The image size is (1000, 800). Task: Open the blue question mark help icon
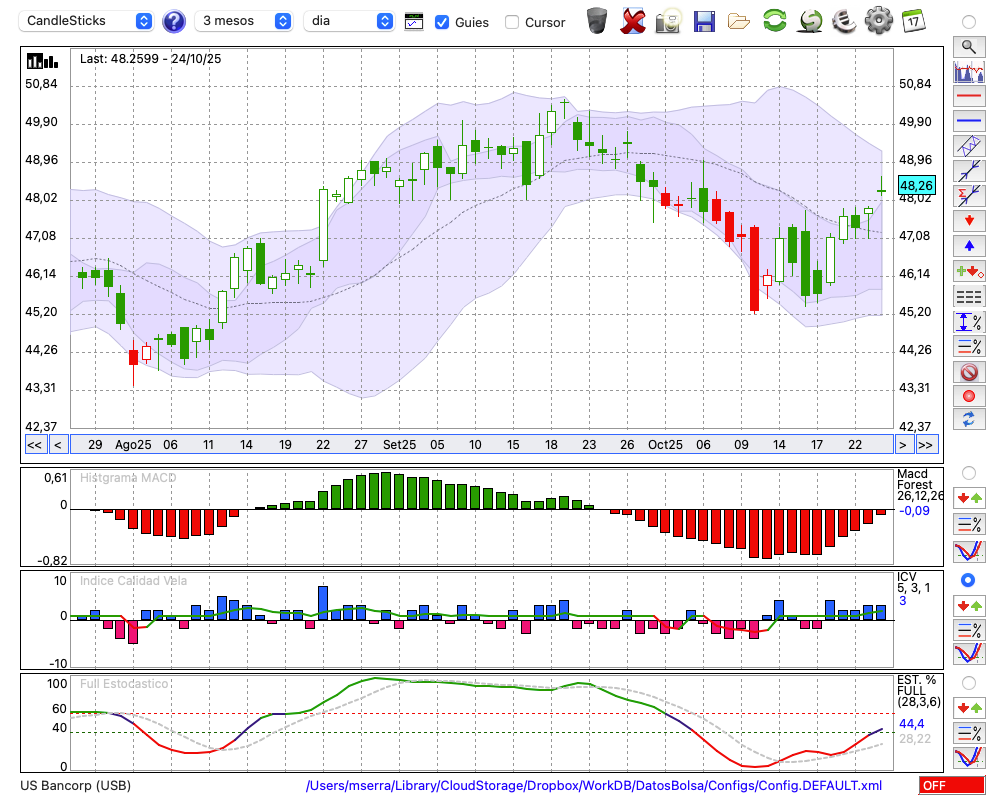pos(173,22)
